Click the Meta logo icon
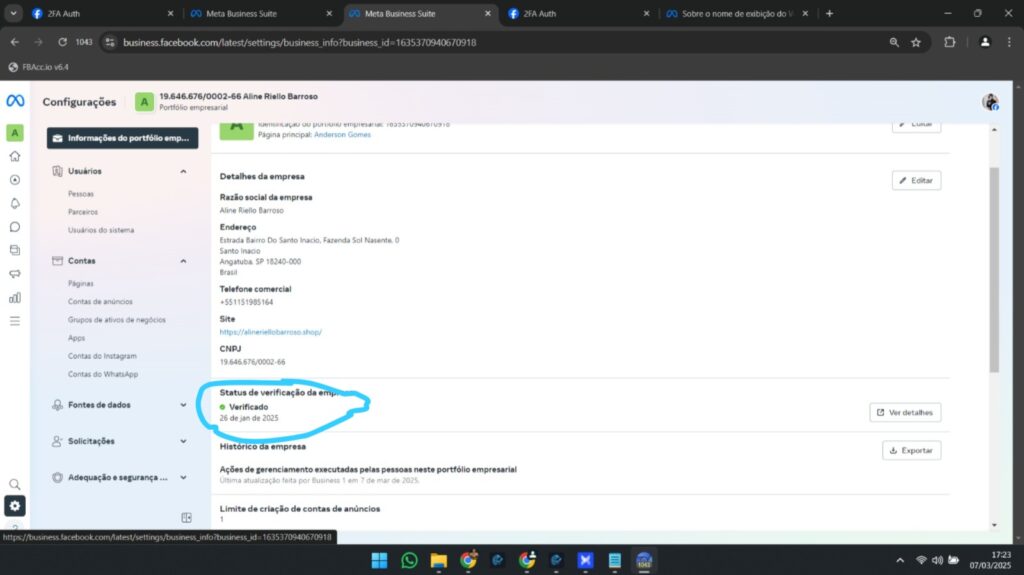 click(15, 101)
